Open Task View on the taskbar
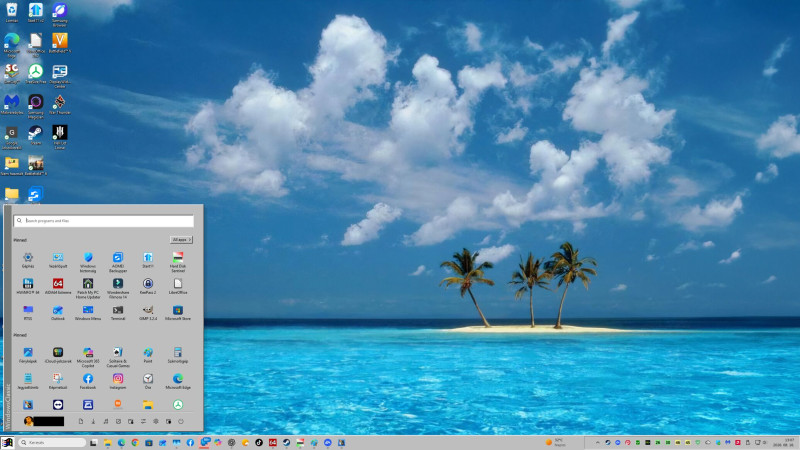The height and width of the screenshot is (450, 800). pos(93,442)
